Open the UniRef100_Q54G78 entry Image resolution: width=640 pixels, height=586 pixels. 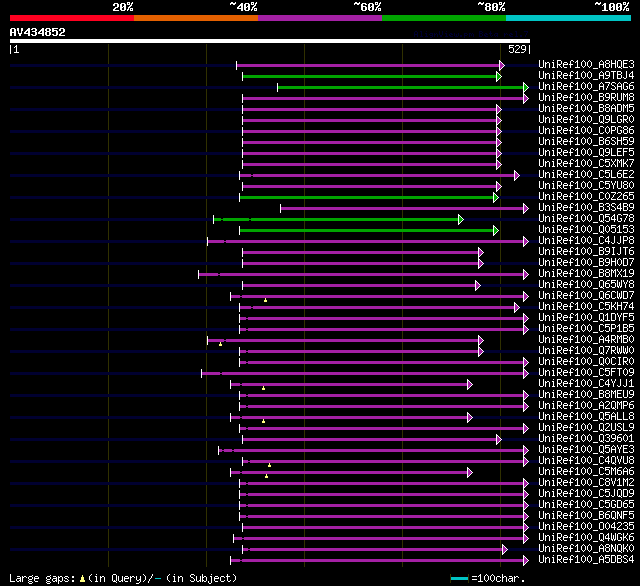(586, 219)
